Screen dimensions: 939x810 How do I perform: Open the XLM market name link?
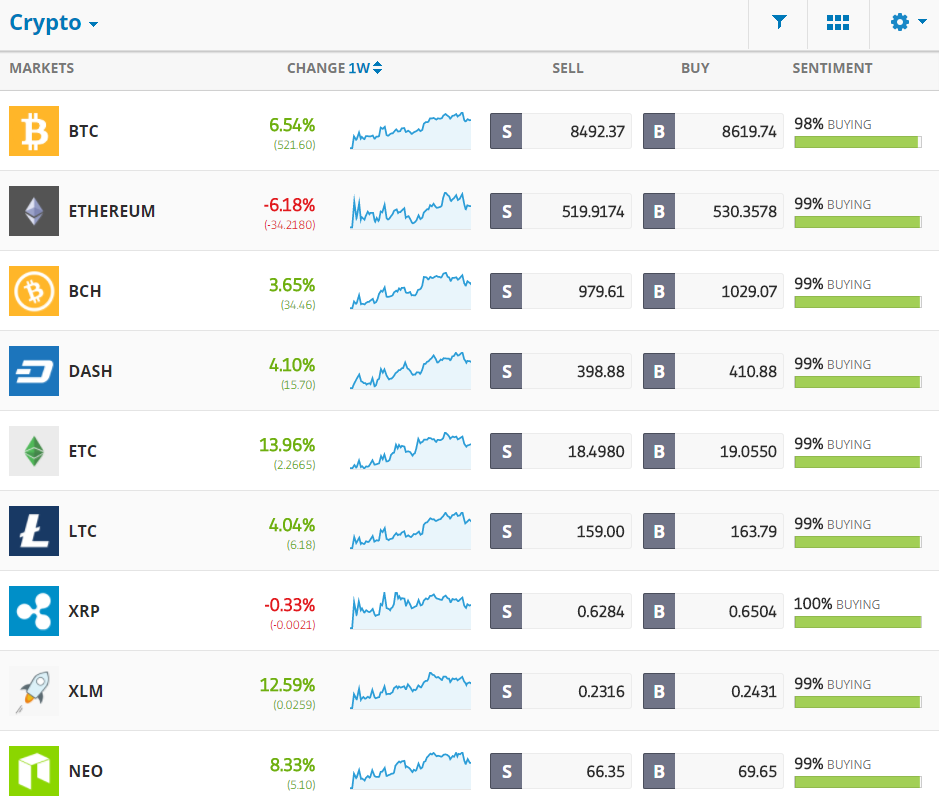tap(86, 691)
